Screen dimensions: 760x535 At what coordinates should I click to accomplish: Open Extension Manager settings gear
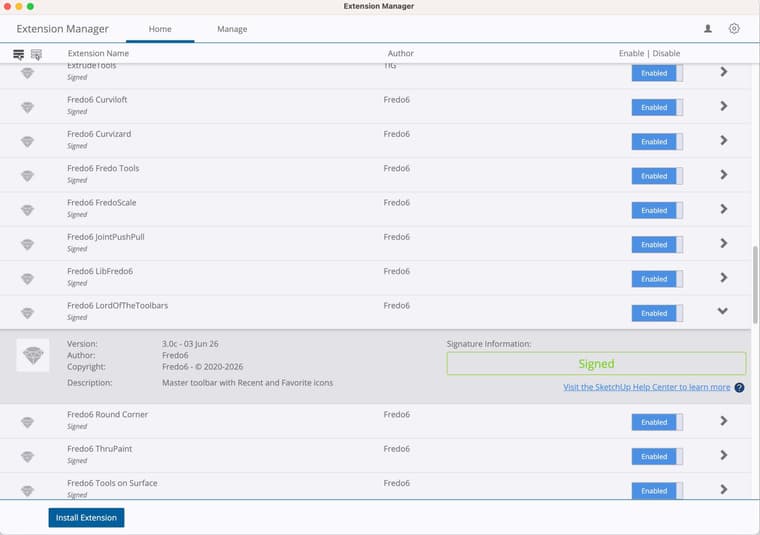734,29
